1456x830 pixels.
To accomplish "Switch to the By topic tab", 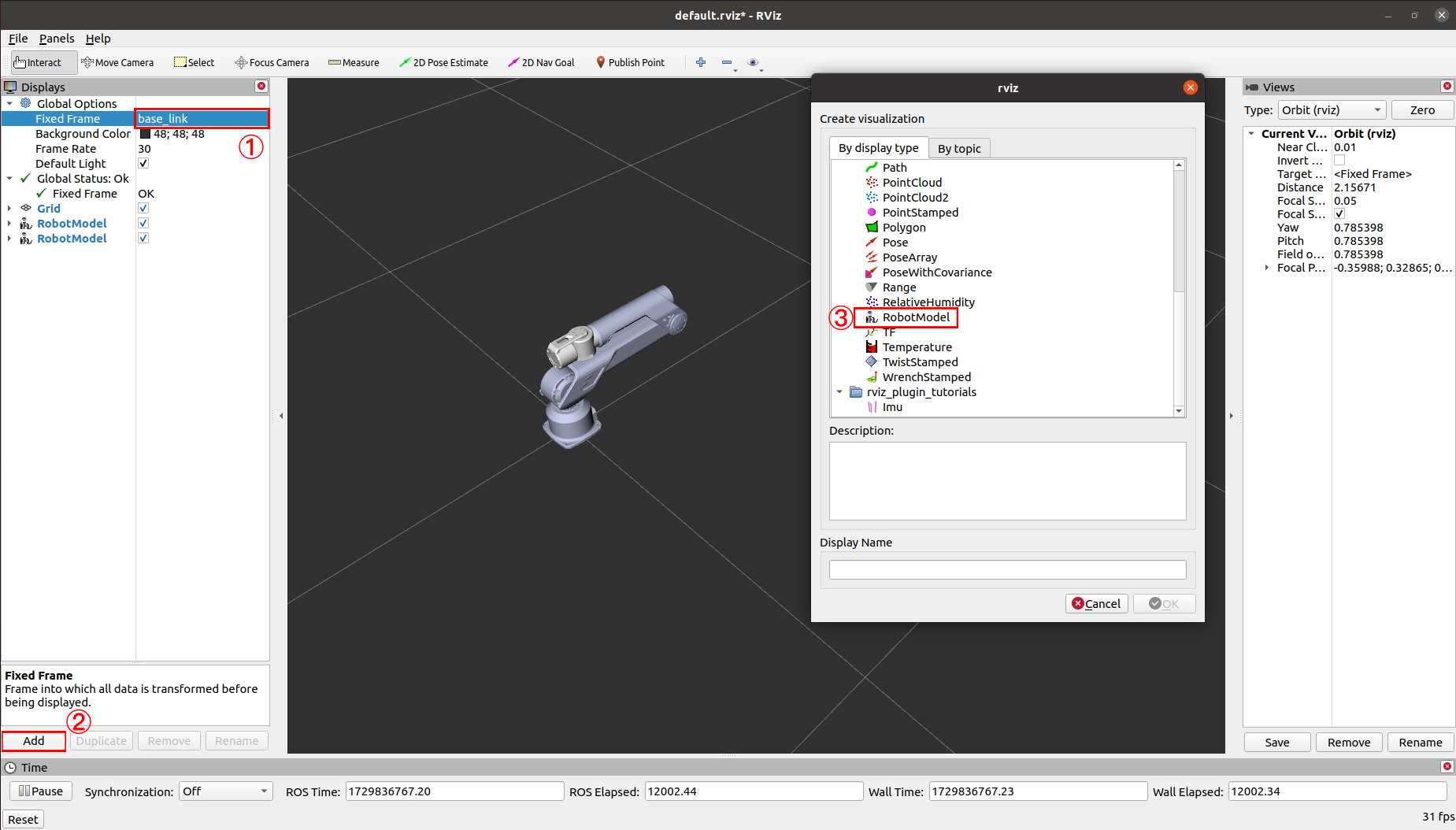I will click(x=958, y=149).
